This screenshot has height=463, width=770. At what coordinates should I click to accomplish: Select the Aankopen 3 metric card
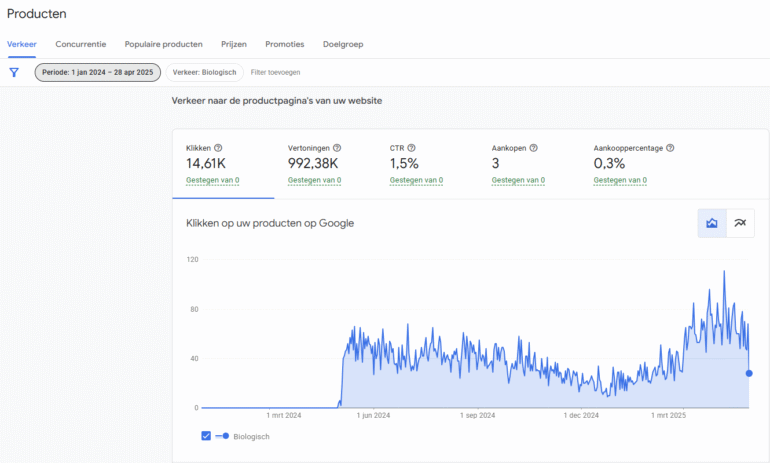click(x=529, y=164)
